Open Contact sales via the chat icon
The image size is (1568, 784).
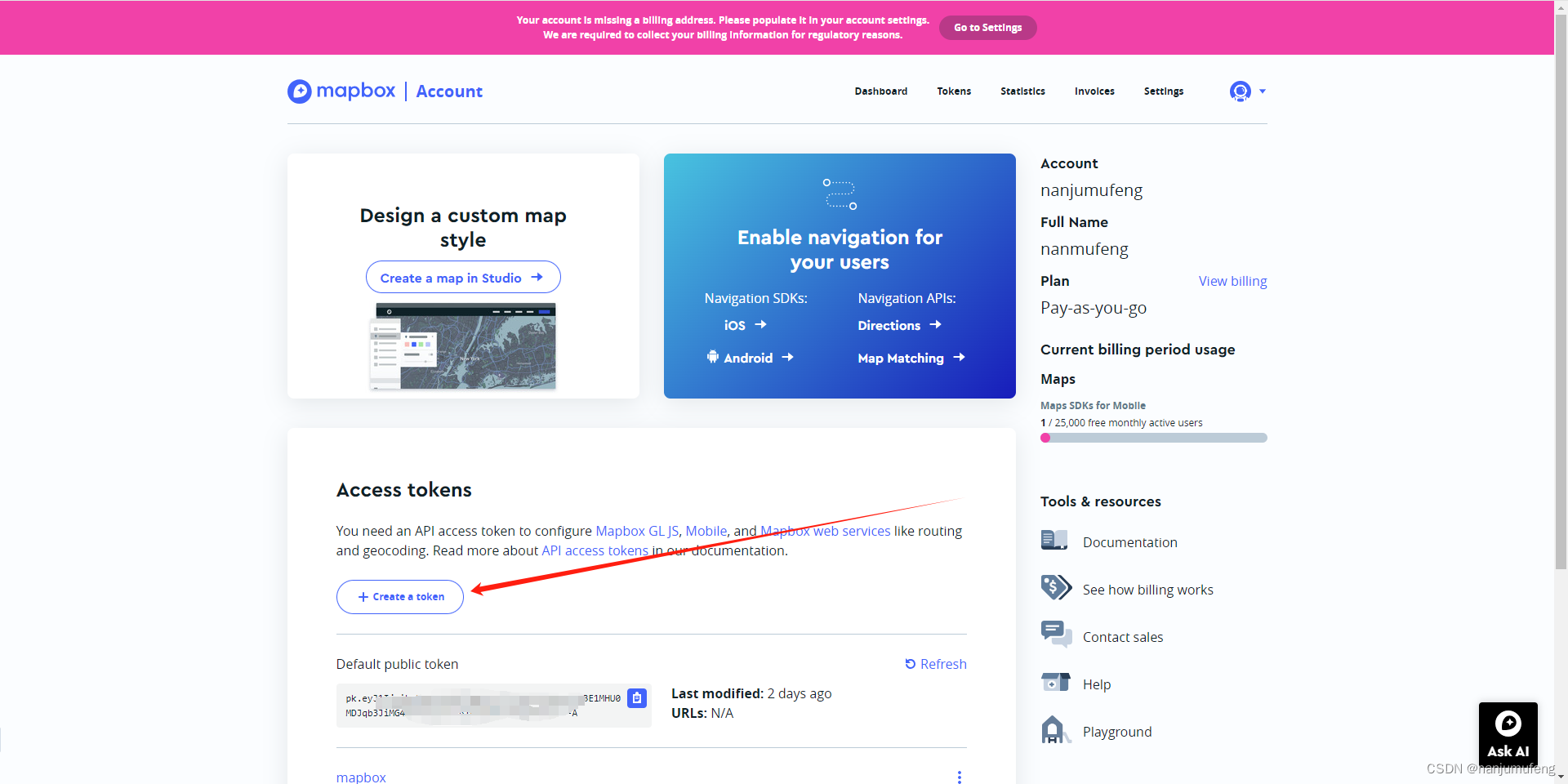pyautogui.click(x=1054, y=634)
